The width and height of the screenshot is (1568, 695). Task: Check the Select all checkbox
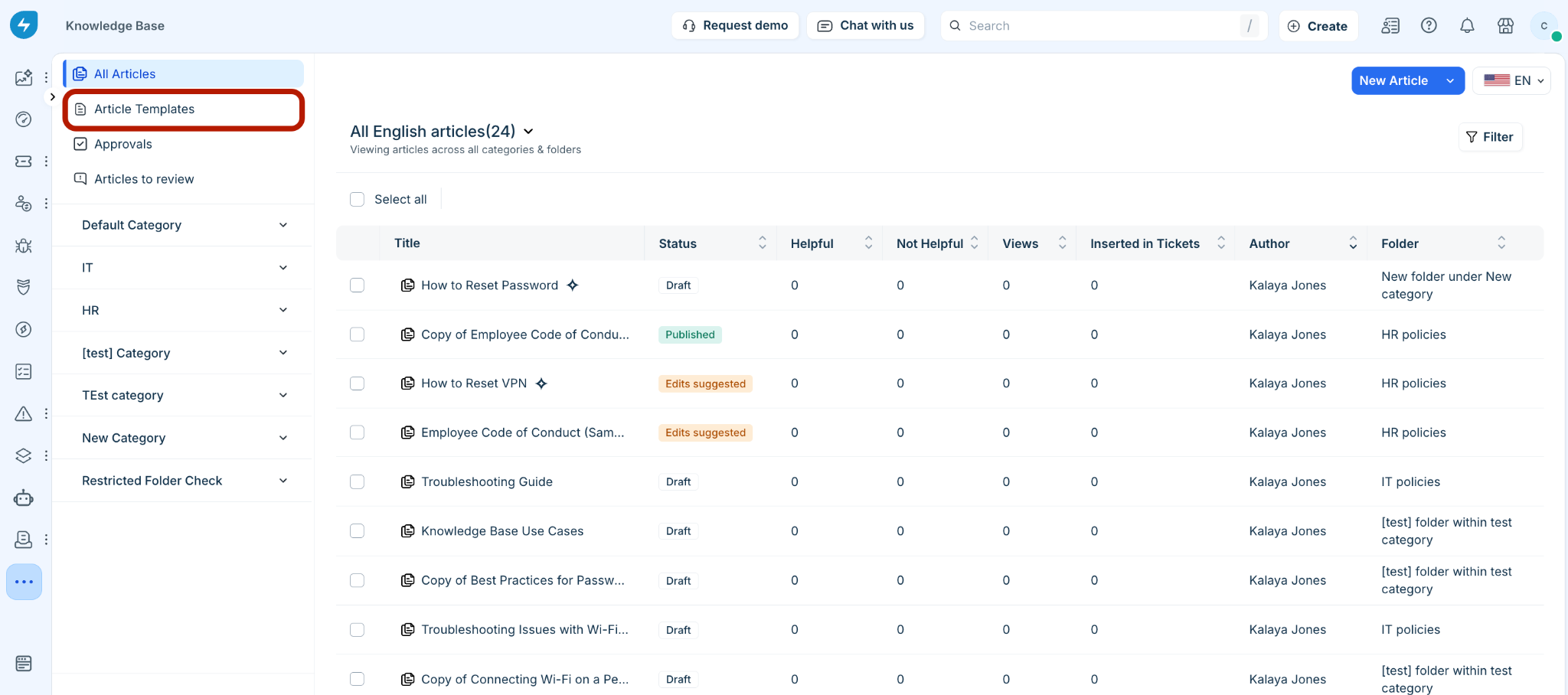pyautogui.click(x=357, y=199)
